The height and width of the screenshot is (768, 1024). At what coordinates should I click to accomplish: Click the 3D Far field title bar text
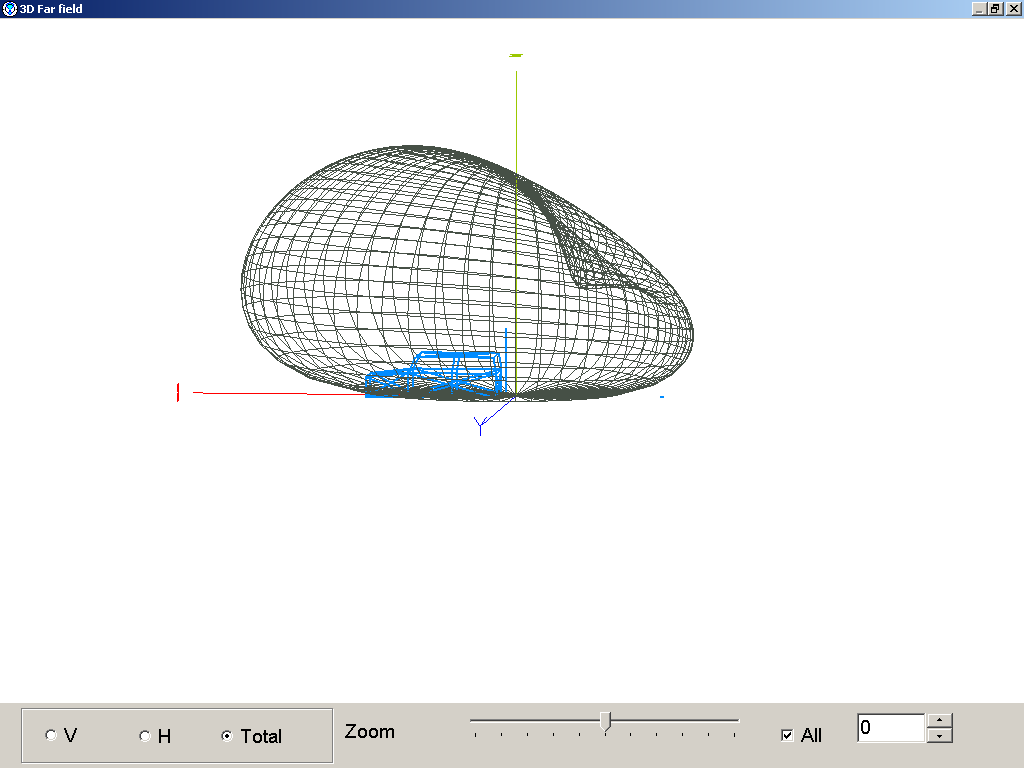[x=51, y=9]
